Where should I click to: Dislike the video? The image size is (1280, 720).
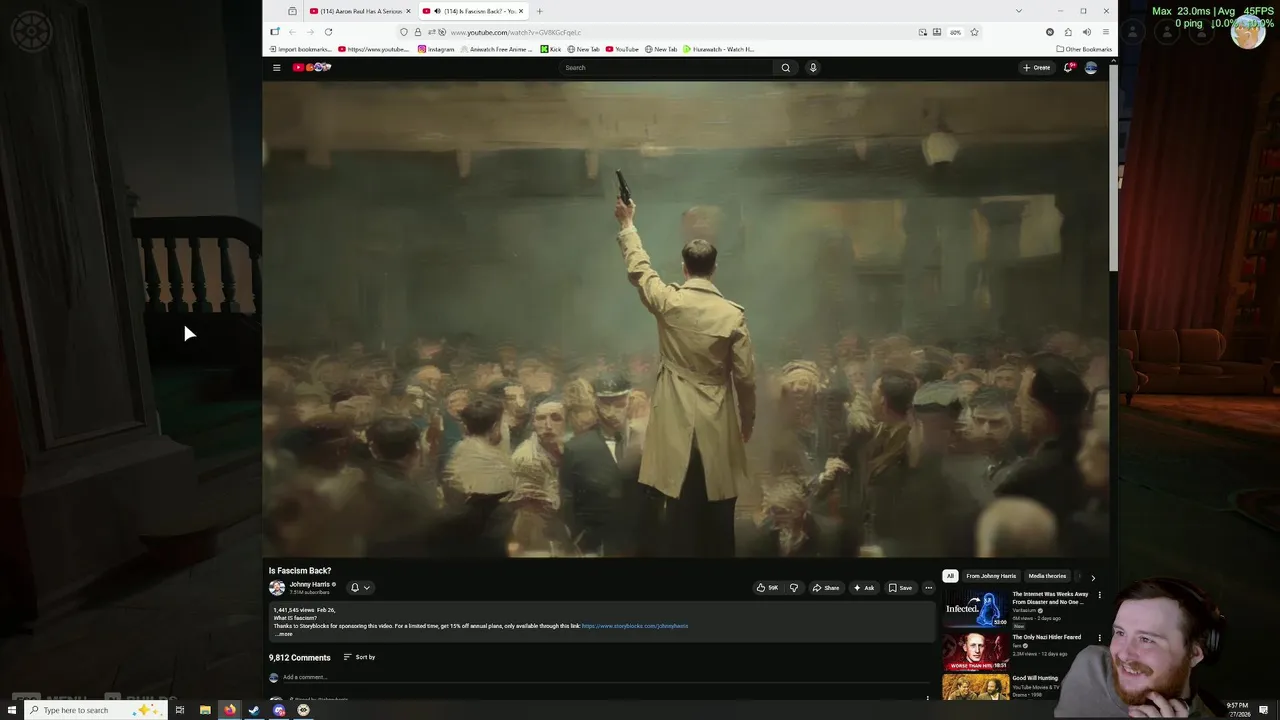794,588
